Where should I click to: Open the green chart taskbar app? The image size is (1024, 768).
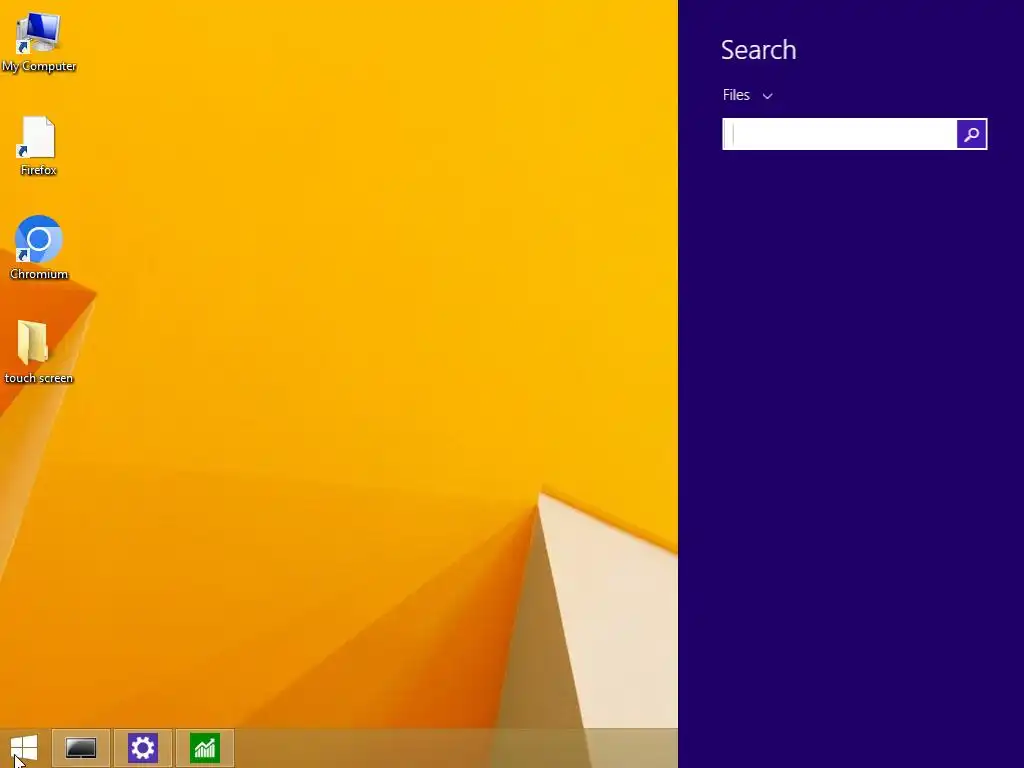click(205, 748)
